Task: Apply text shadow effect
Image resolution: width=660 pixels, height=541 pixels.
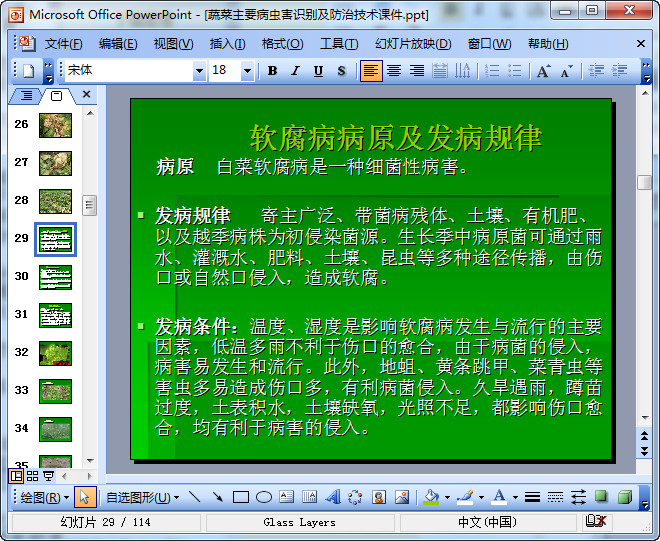Action: coord(341,71)
